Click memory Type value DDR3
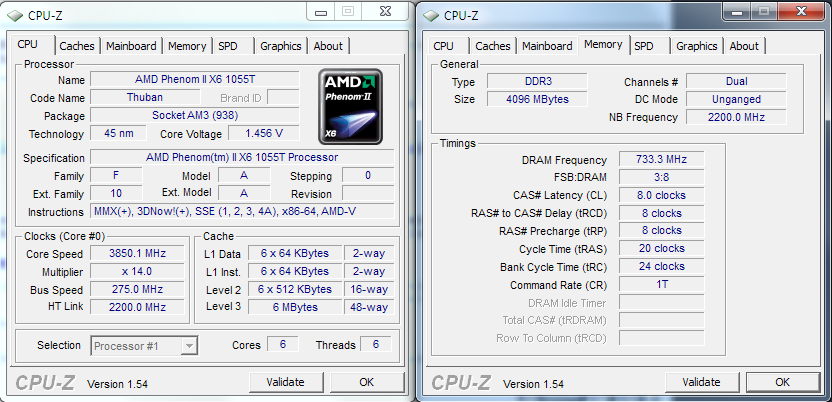The height and width of the screenshot is (402, 832). coord(537,81)
